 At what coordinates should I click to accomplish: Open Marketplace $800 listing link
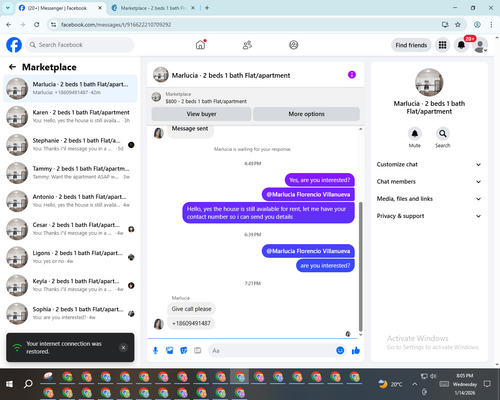click(206, 101)
